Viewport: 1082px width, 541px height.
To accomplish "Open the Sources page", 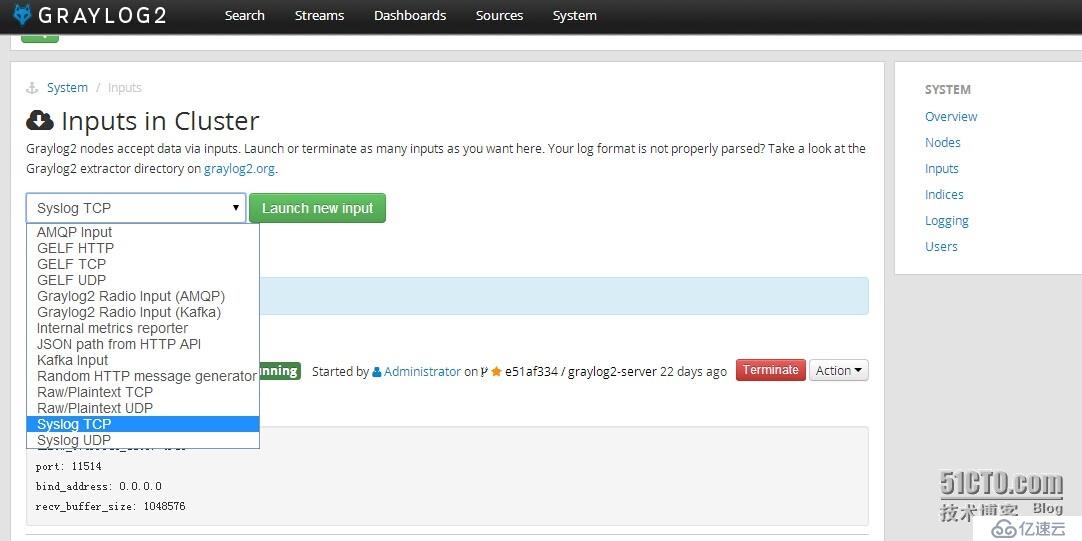I will pyautogui.click(x=499, y=15).
